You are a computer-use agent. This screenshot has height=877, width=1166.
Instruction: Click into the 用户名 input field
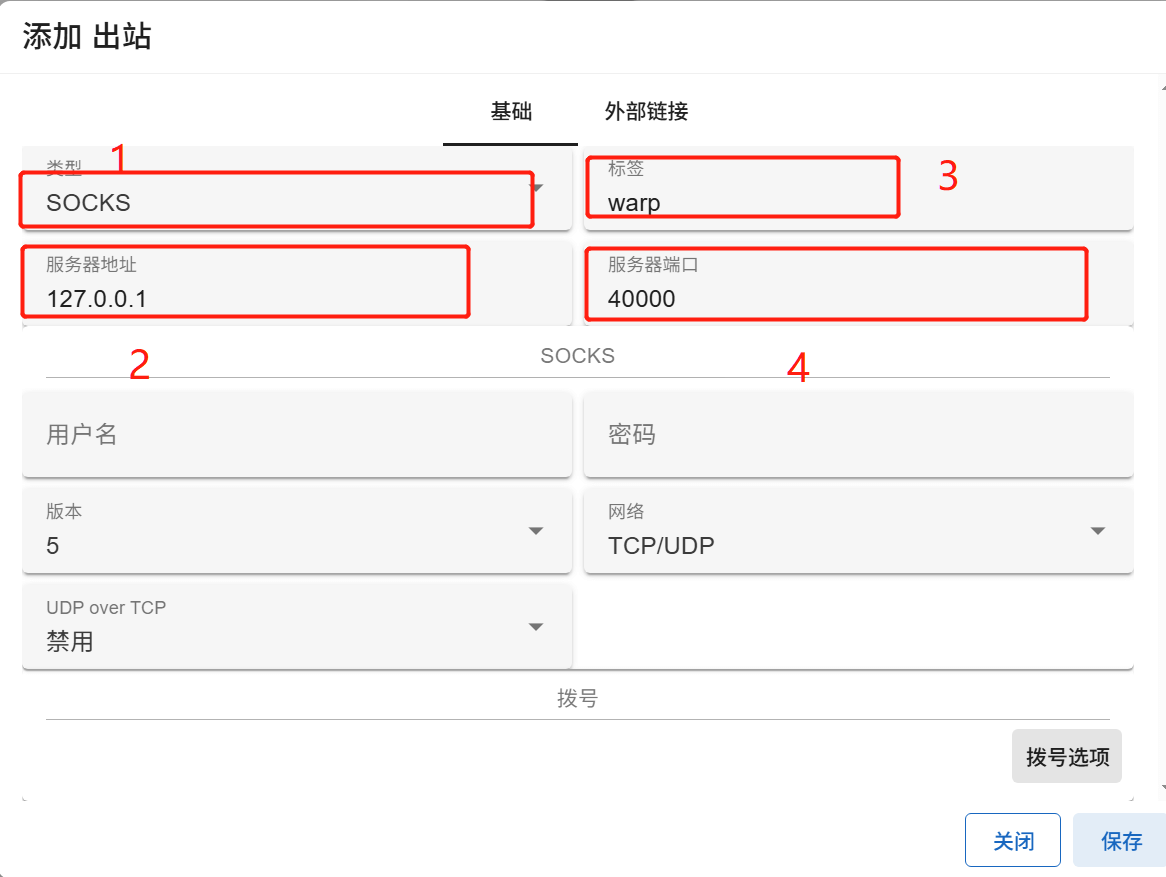pos(297,435)
